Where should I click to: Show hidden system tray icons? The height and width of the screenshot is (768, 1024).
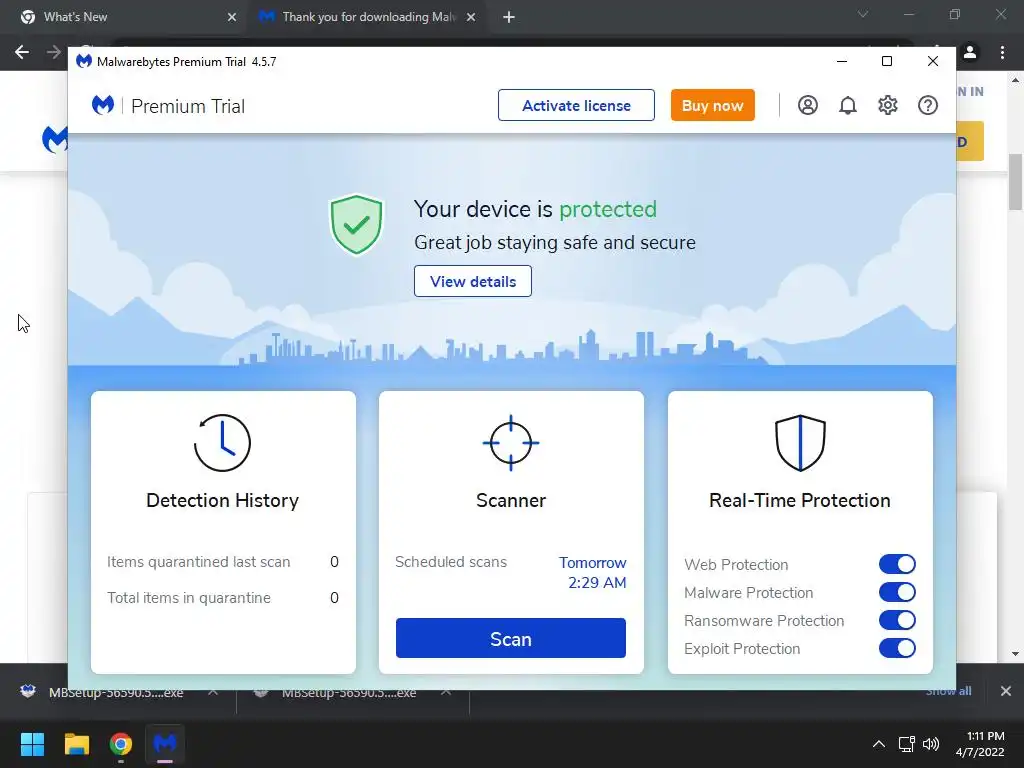[879, 744]
